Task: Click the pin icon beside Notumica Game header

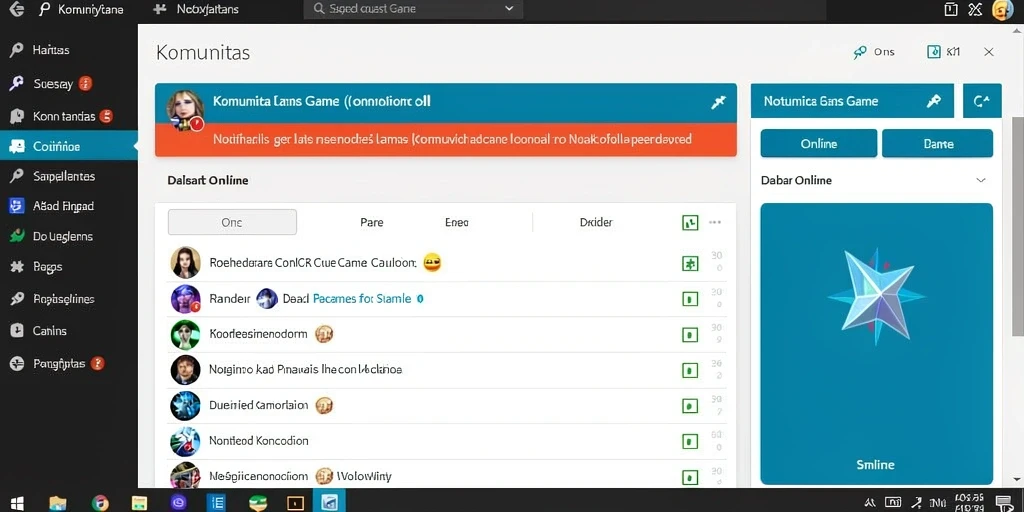Action: tap(934, 101)
